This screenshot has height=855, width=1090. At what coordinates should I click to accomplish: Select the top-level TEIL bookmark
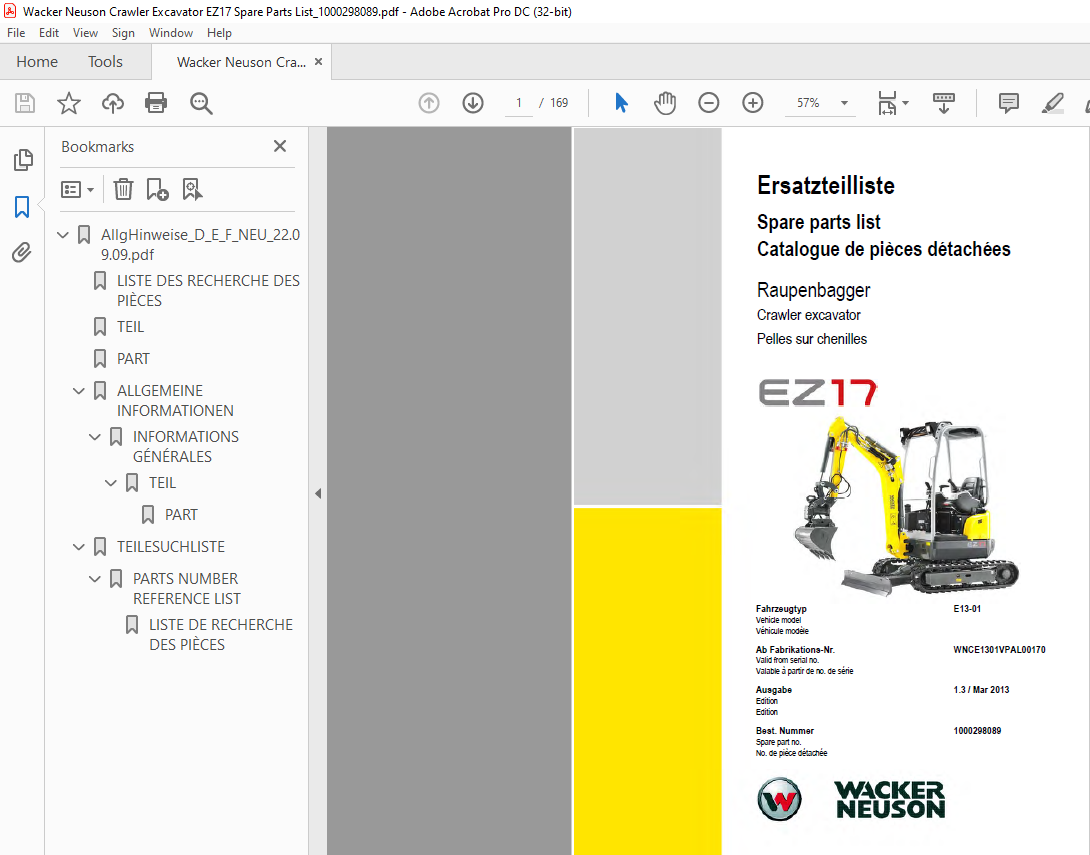(130, 327)
